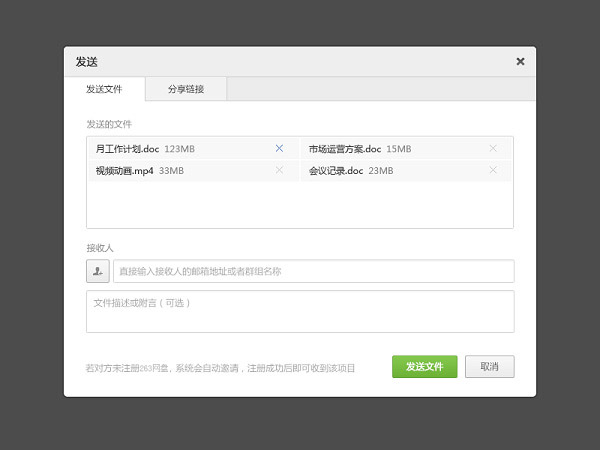Remove 视频动画.mp4 from the file list
This screenshot has height=450, width=600.
coord(279,170)
